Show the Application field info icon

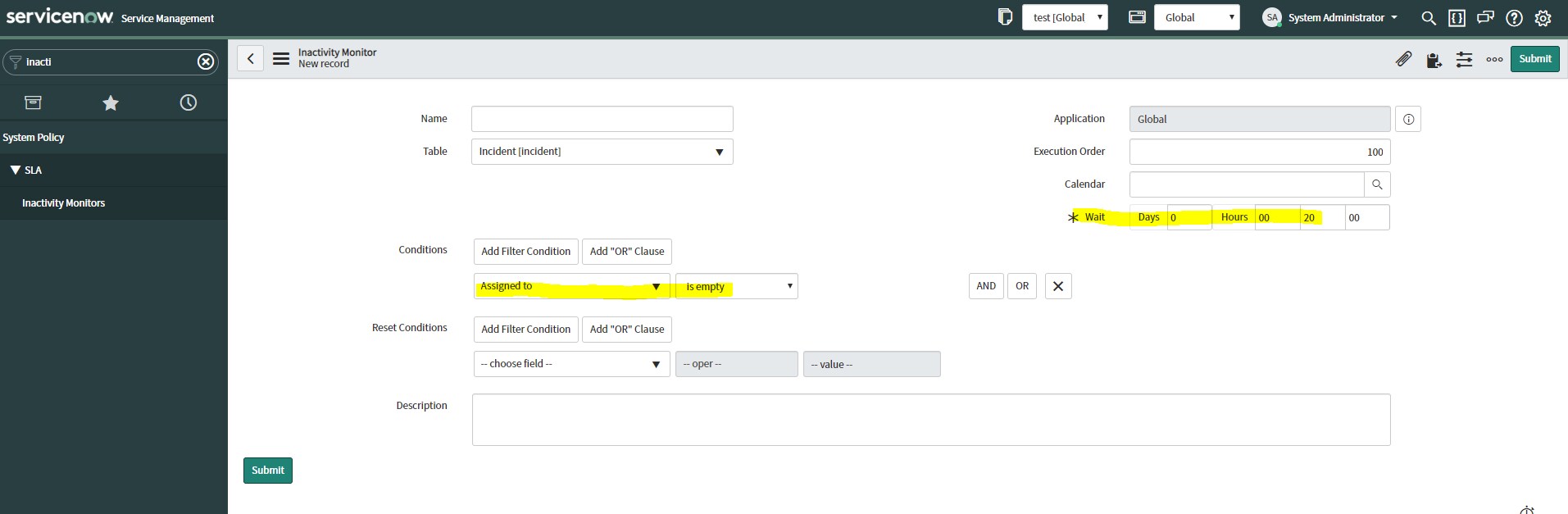(x=1408, y=119)
